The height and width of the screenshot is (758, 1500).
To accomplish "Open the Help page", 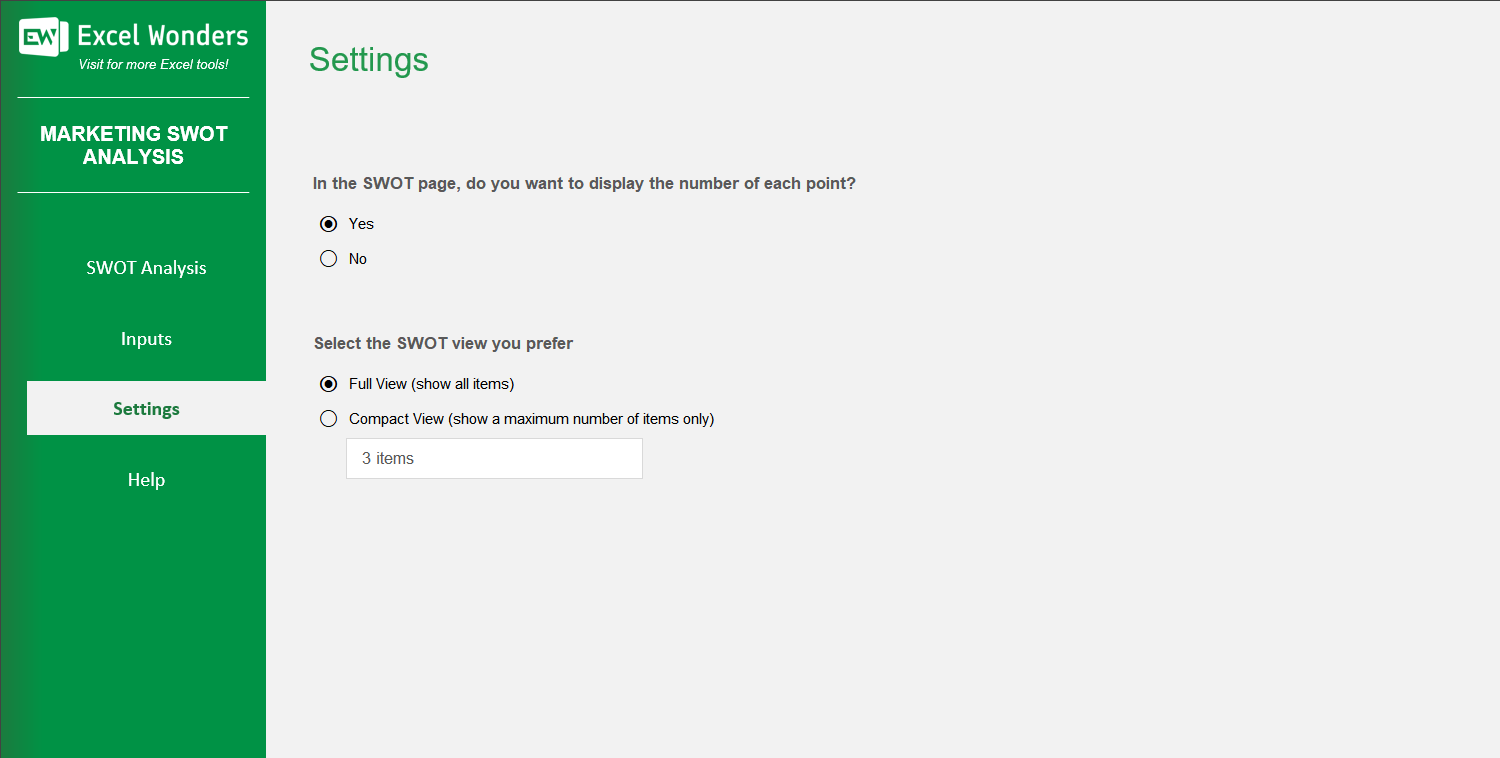I will [x=146, y=480].
